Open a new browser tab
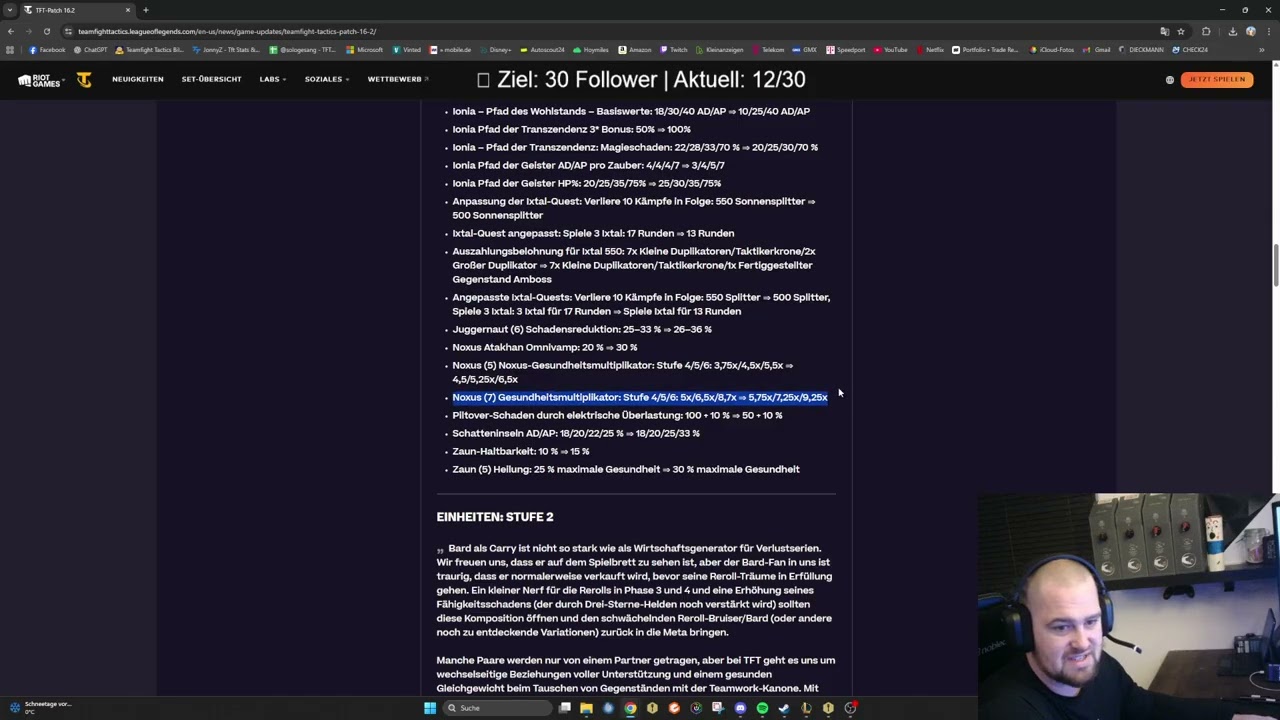 (146, 10)
